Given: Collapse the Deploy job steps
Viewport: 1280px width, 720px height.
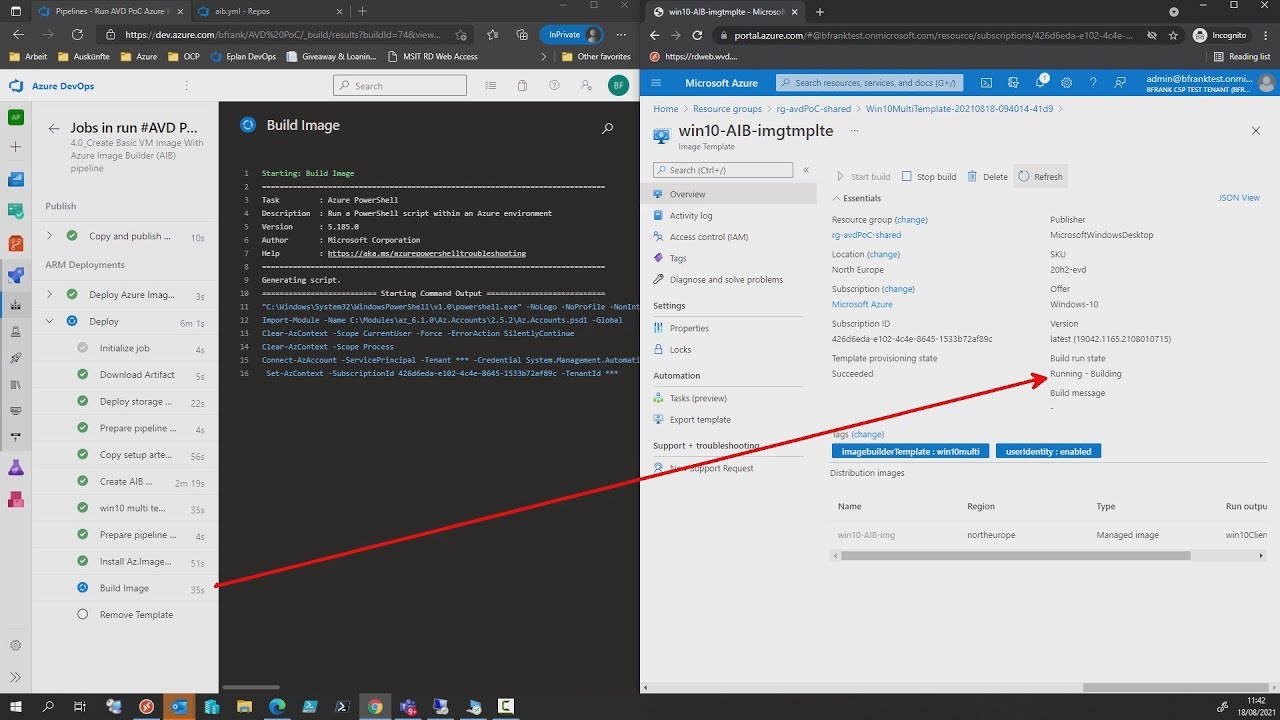Looking at the screenshot, I should point(49,321).
